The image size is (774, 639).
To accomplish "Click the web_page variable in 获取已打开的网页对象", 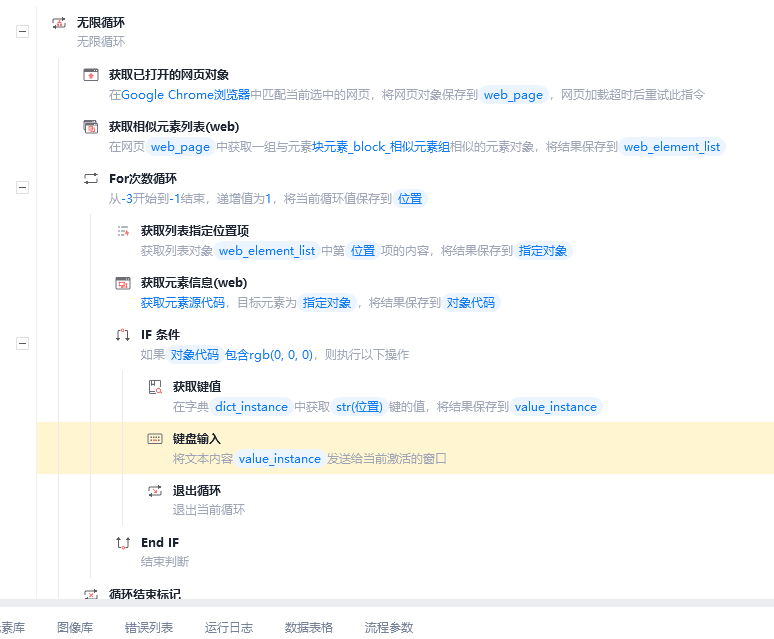I will (513, 95).
